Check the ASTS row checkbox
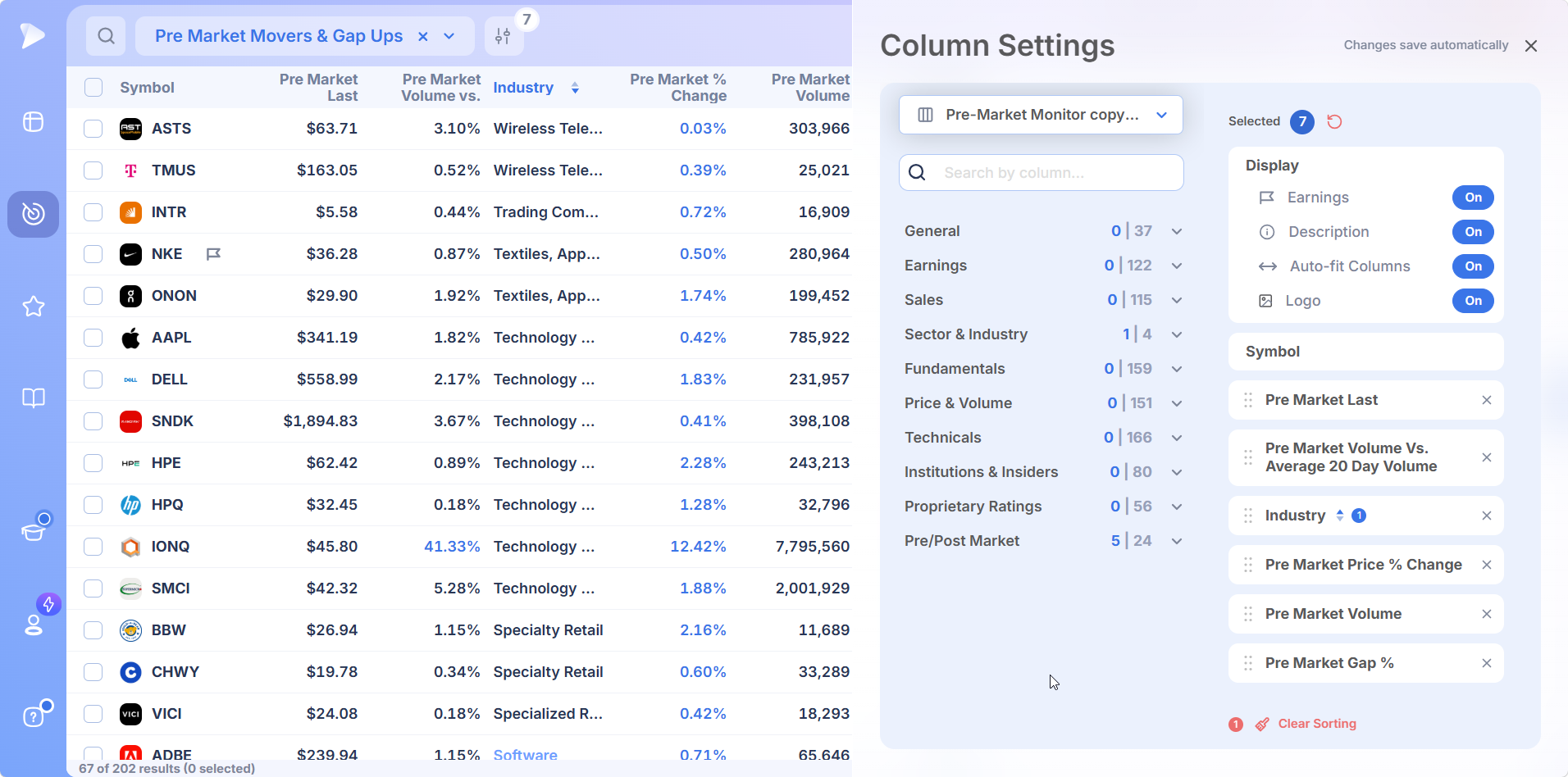This screenshot has width=1568, height=777. [x=93, y=129]
